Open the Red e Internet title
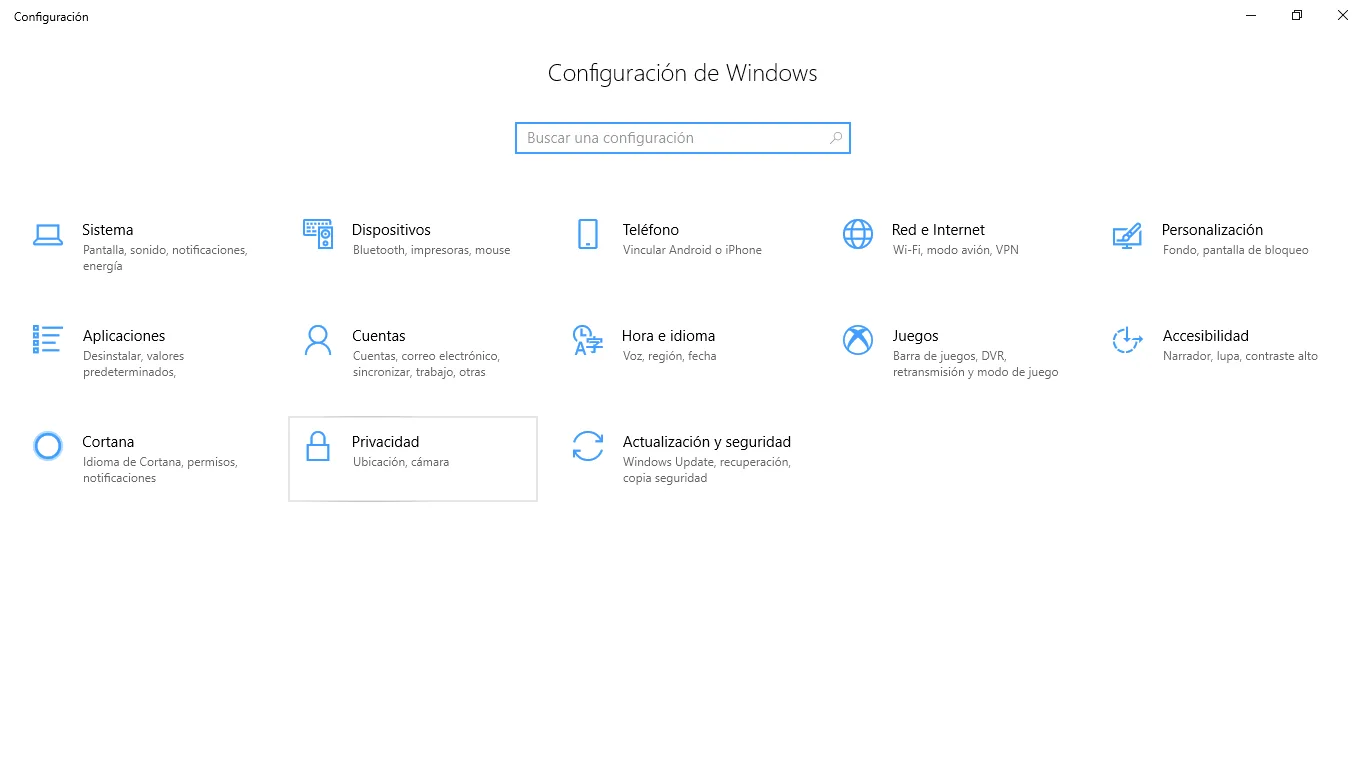The image size is (1366, 768). point(938,230)
